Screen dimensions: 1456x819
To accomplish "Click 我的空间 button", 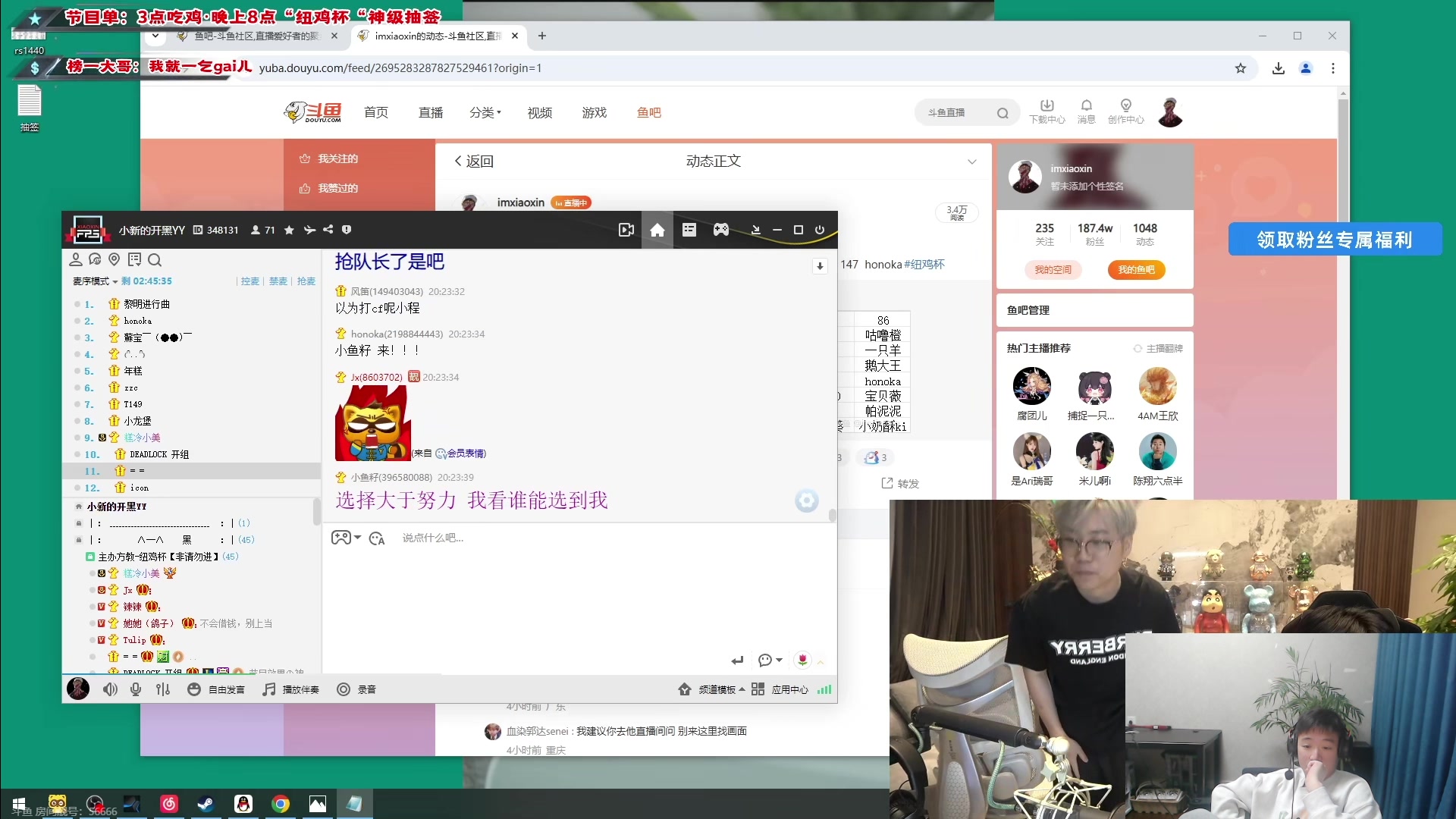I will click(x=1053, y=270).
